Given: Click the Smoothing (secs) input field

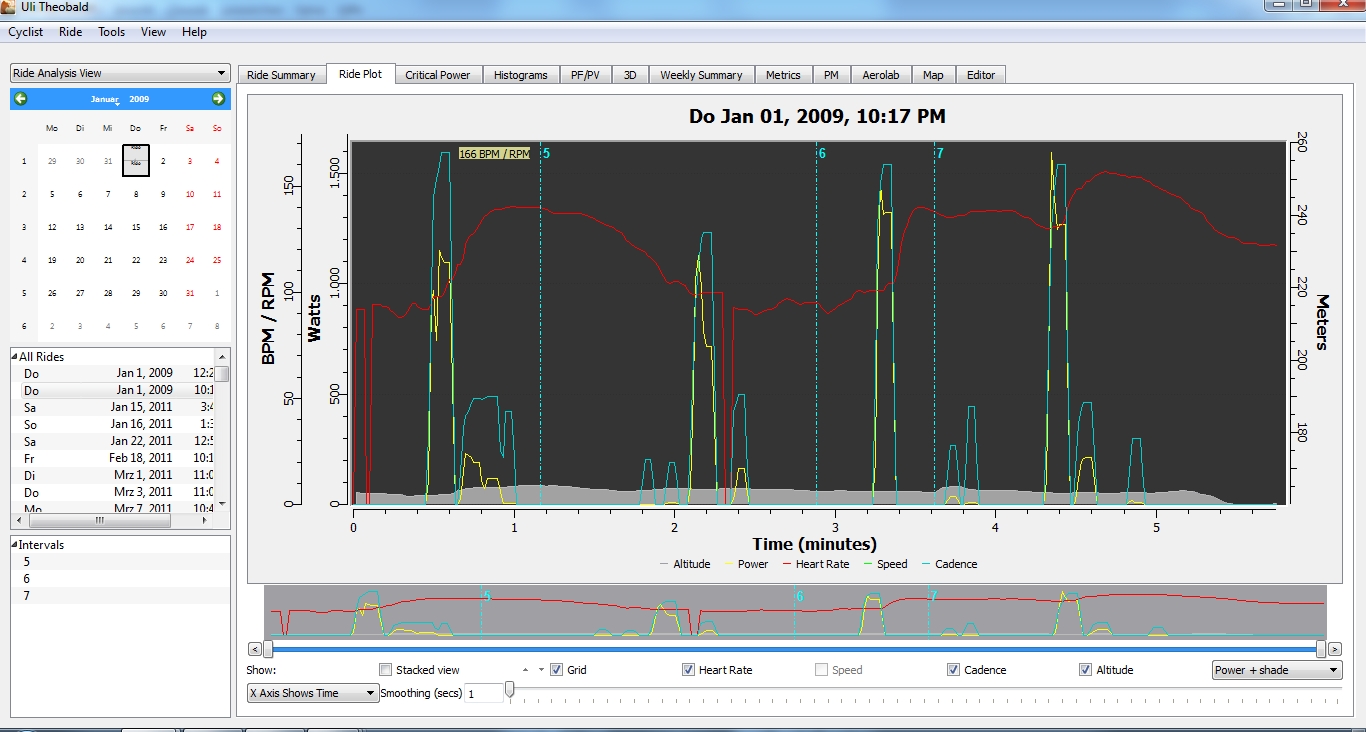Looking at the screenshot, I should point(484,693).
